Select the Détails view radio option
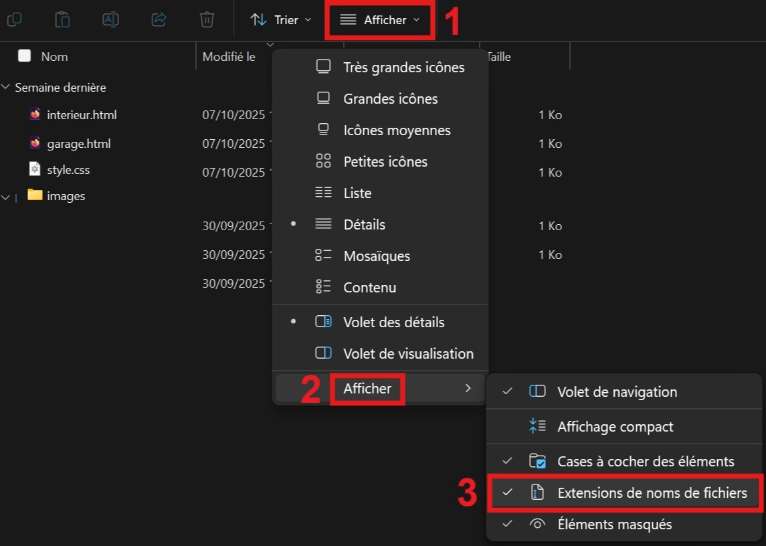 coord(364,225)
